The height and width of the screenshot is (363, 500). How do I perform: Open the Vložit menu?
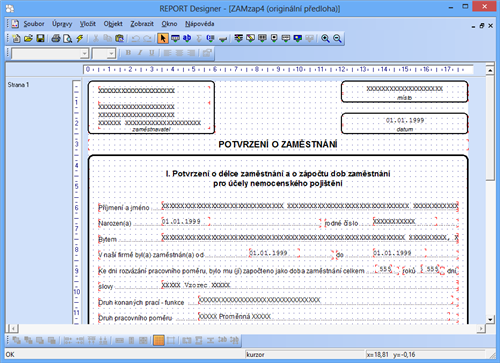click(88, 24)
